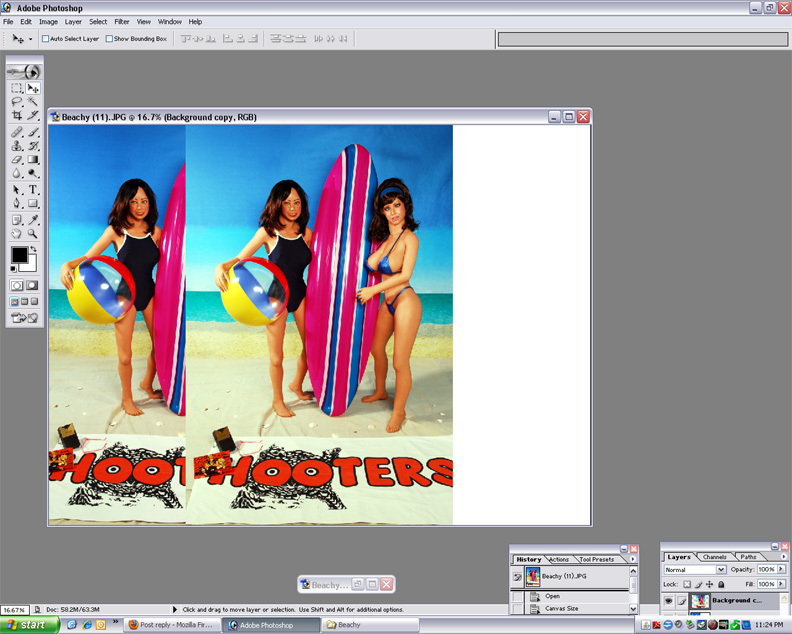
Task: Select the Zoom tool
Action: [33, 234]
